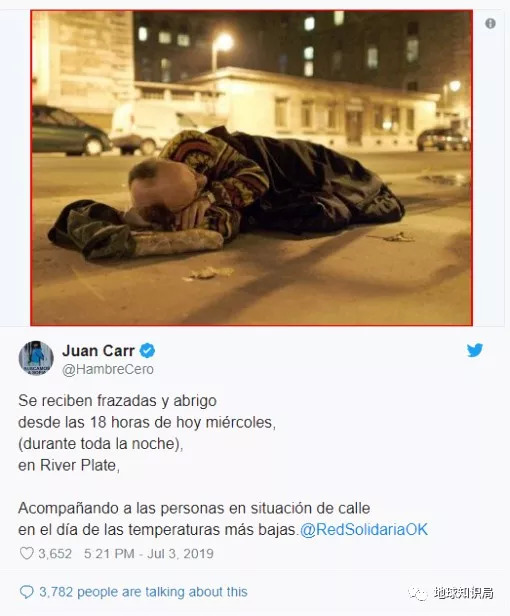Click the 3,652 likes count
Screen dimensions: 510x616
55,554
